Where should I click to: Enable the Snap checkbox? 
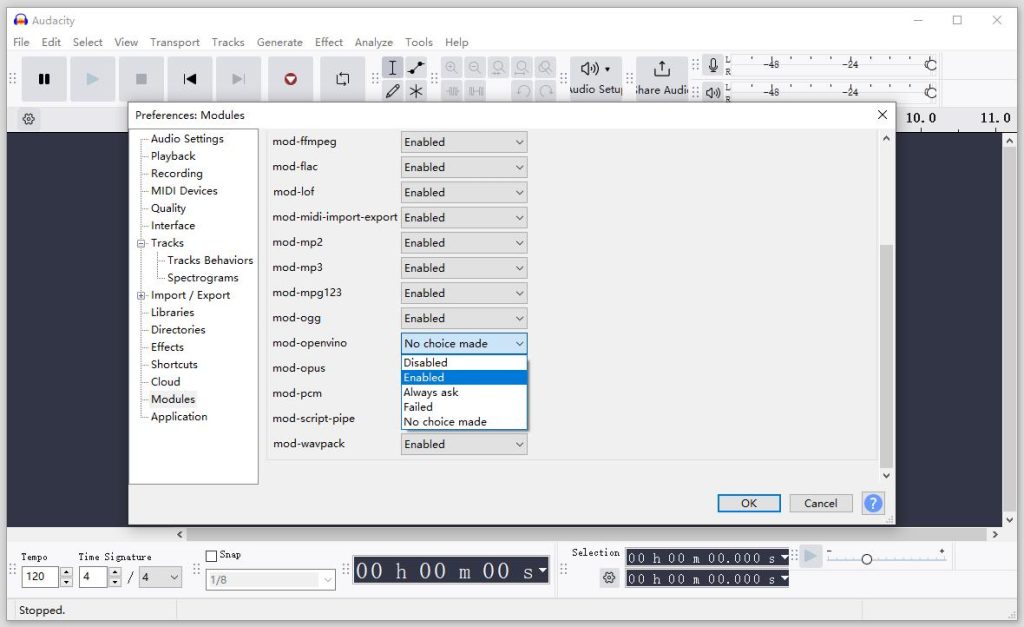coord(211,556)
